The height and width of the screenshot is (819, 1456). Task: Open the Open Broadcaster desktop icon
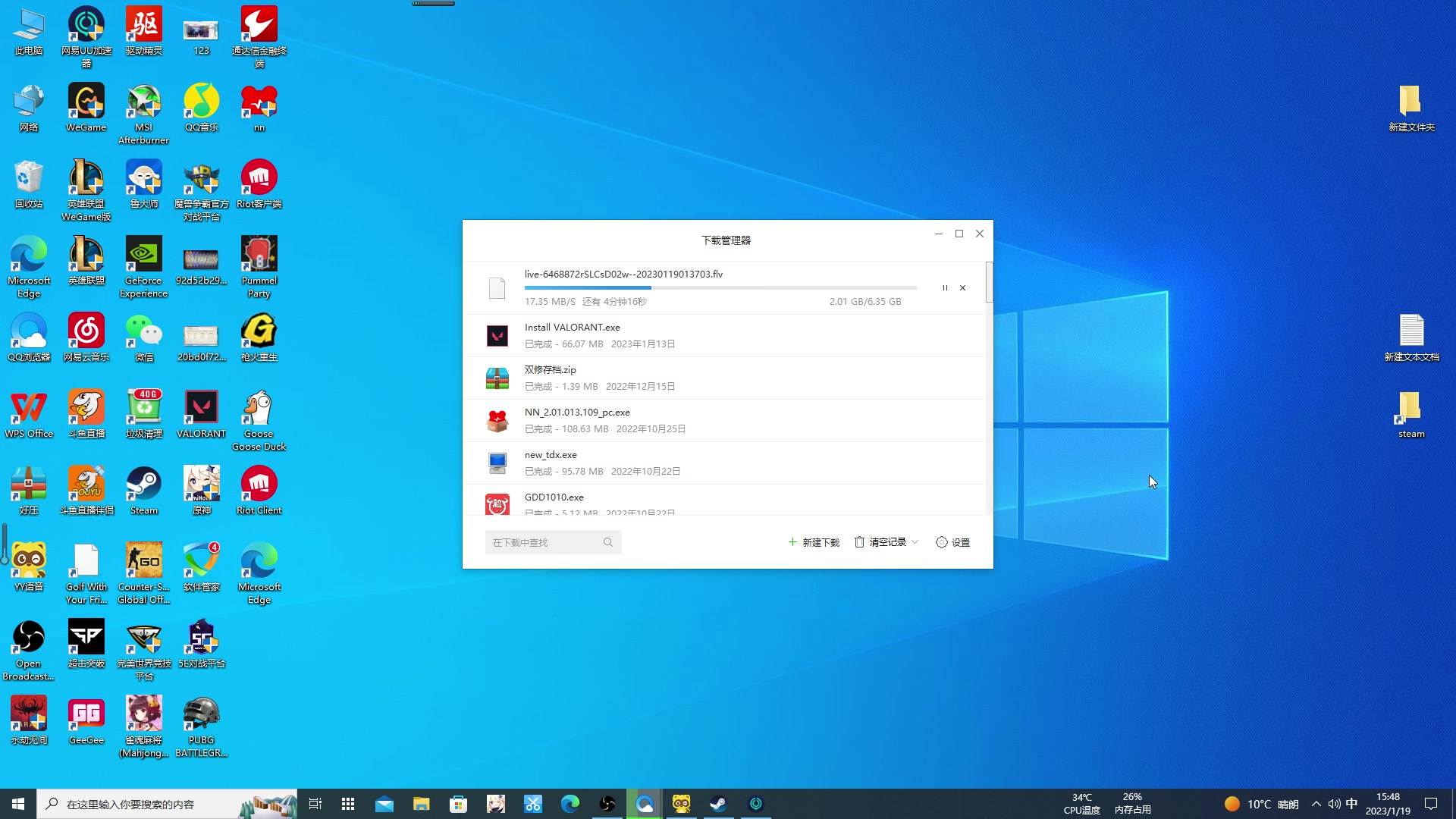click(x=29, y=650)
